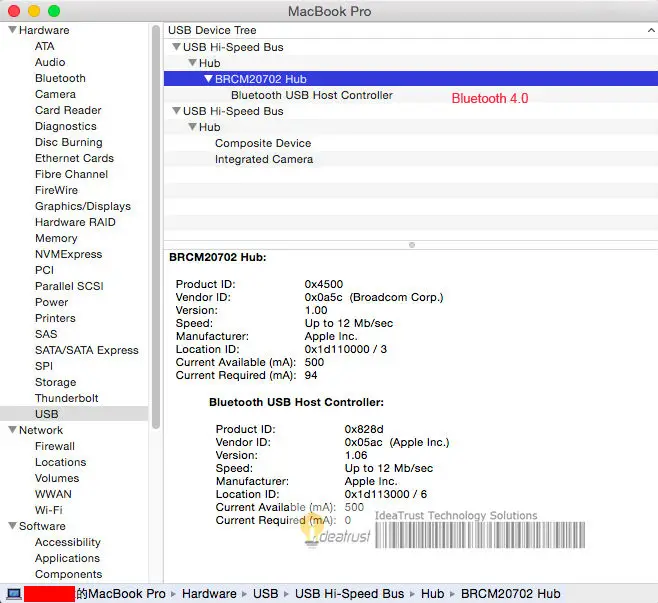Open Memory in the sidebar
This screenshot has height=603, width=658.
click(56, 238)
